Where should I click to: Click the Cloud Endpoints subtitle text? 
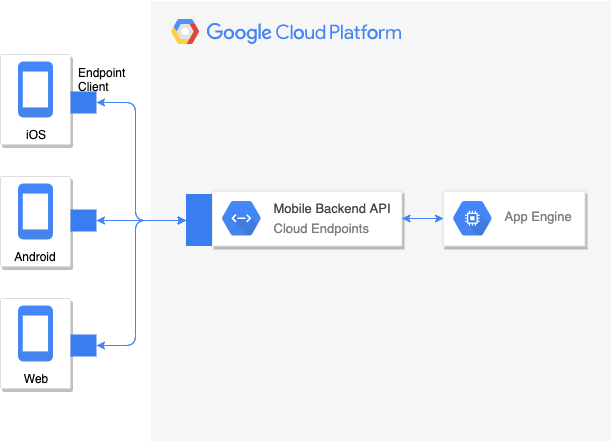tap(321, 229)
